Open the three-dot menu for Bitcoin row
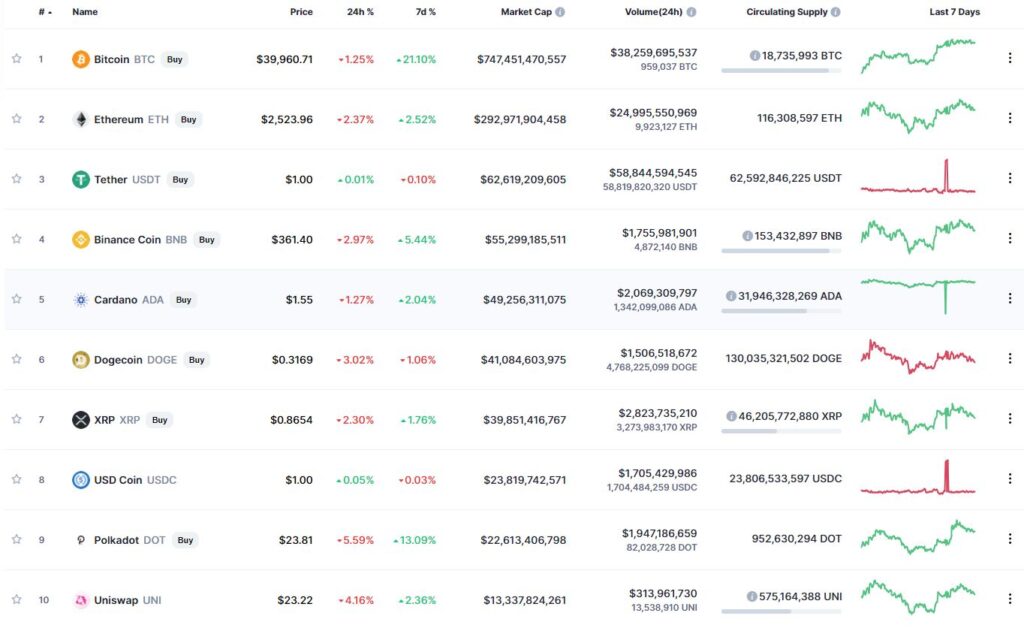Image resolution: width=1024 pixels, height=628 pixels. pos(1010,58)
